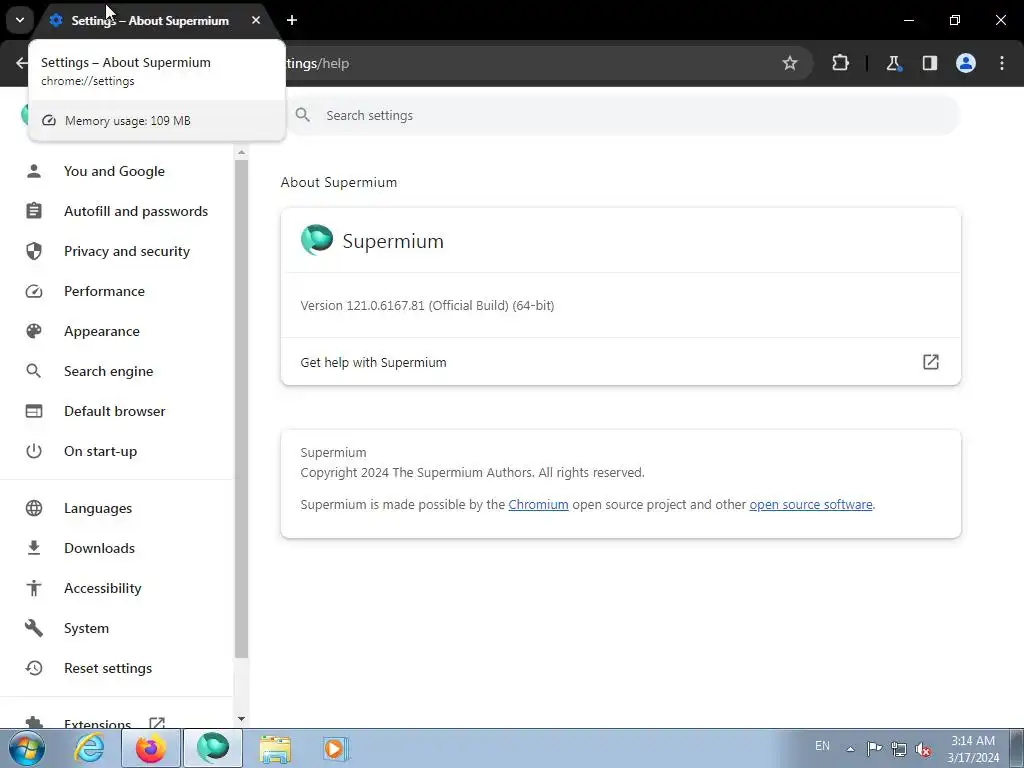The width and height of the screenshot is (1024, 768).
Task: Open the profile avatar menu
Action: (966, 63)
